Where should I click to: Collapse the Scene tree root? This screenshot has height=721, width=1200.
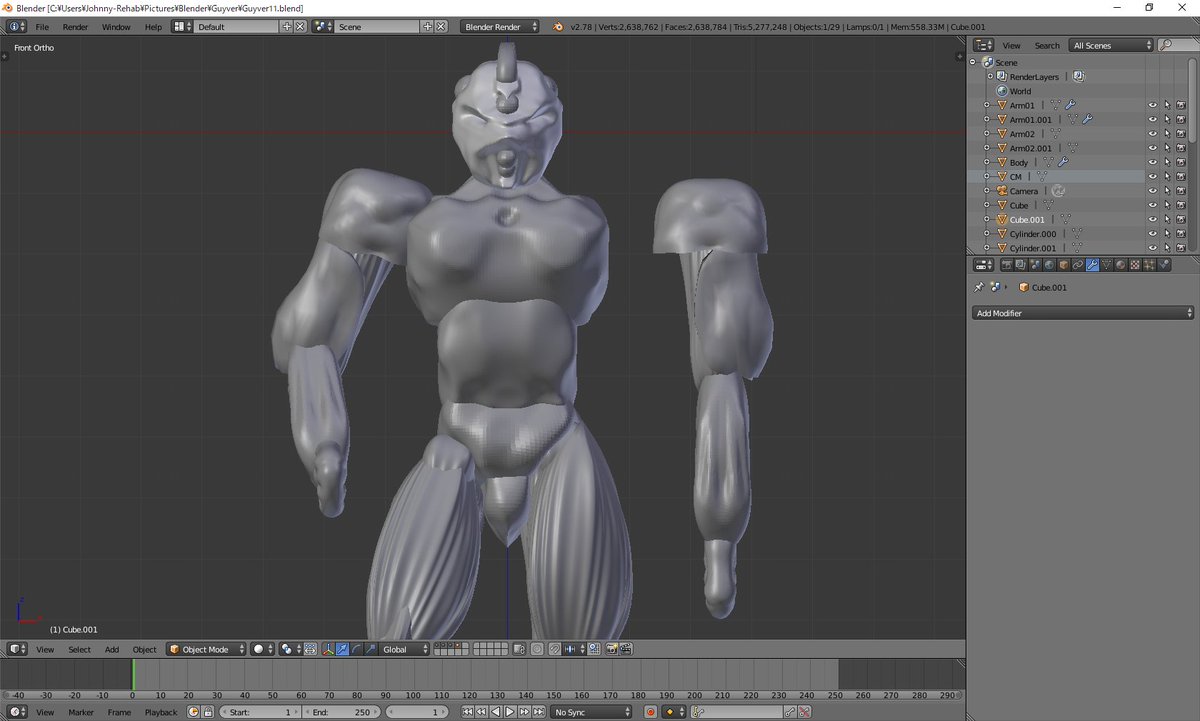(x=974, y=62)
